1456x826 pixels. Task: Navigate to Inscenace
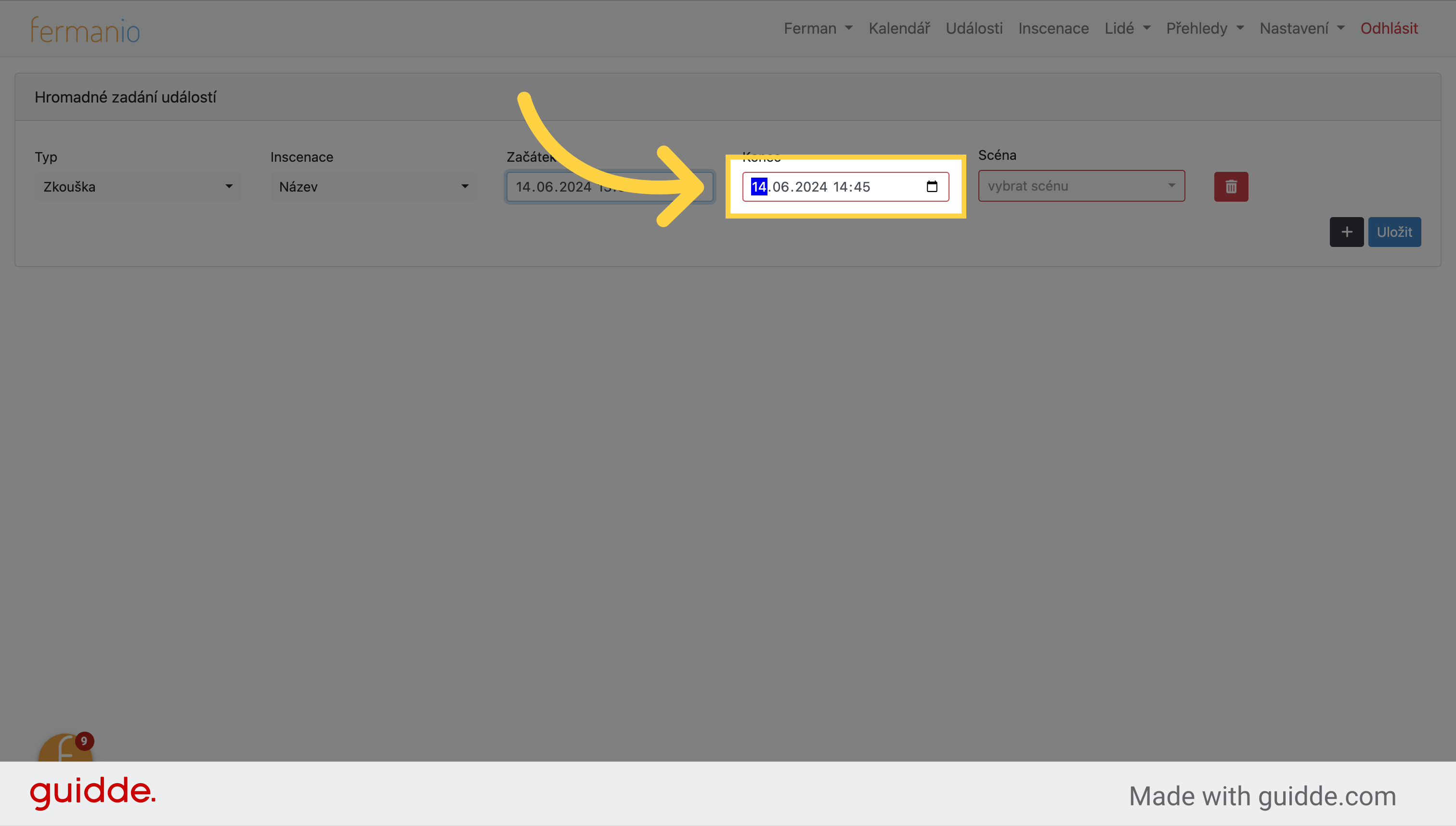[1053, 28]
